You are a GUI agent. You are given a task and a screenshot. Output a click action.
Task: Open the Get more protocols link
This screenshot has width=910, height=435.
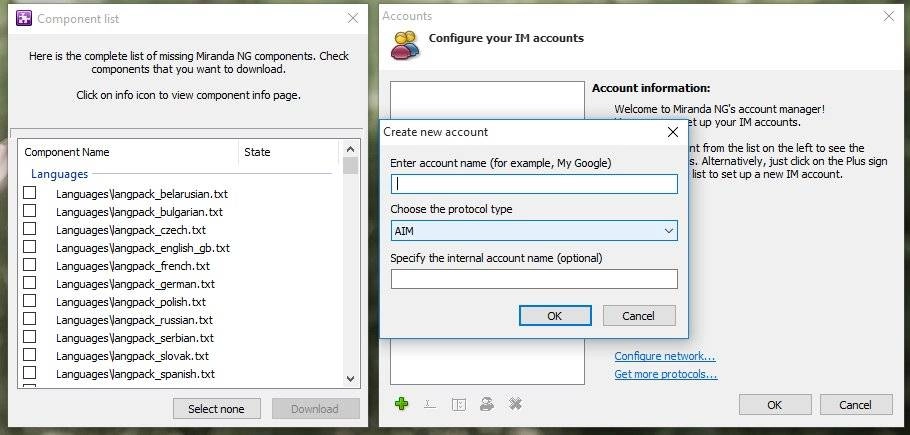point(666,374)
